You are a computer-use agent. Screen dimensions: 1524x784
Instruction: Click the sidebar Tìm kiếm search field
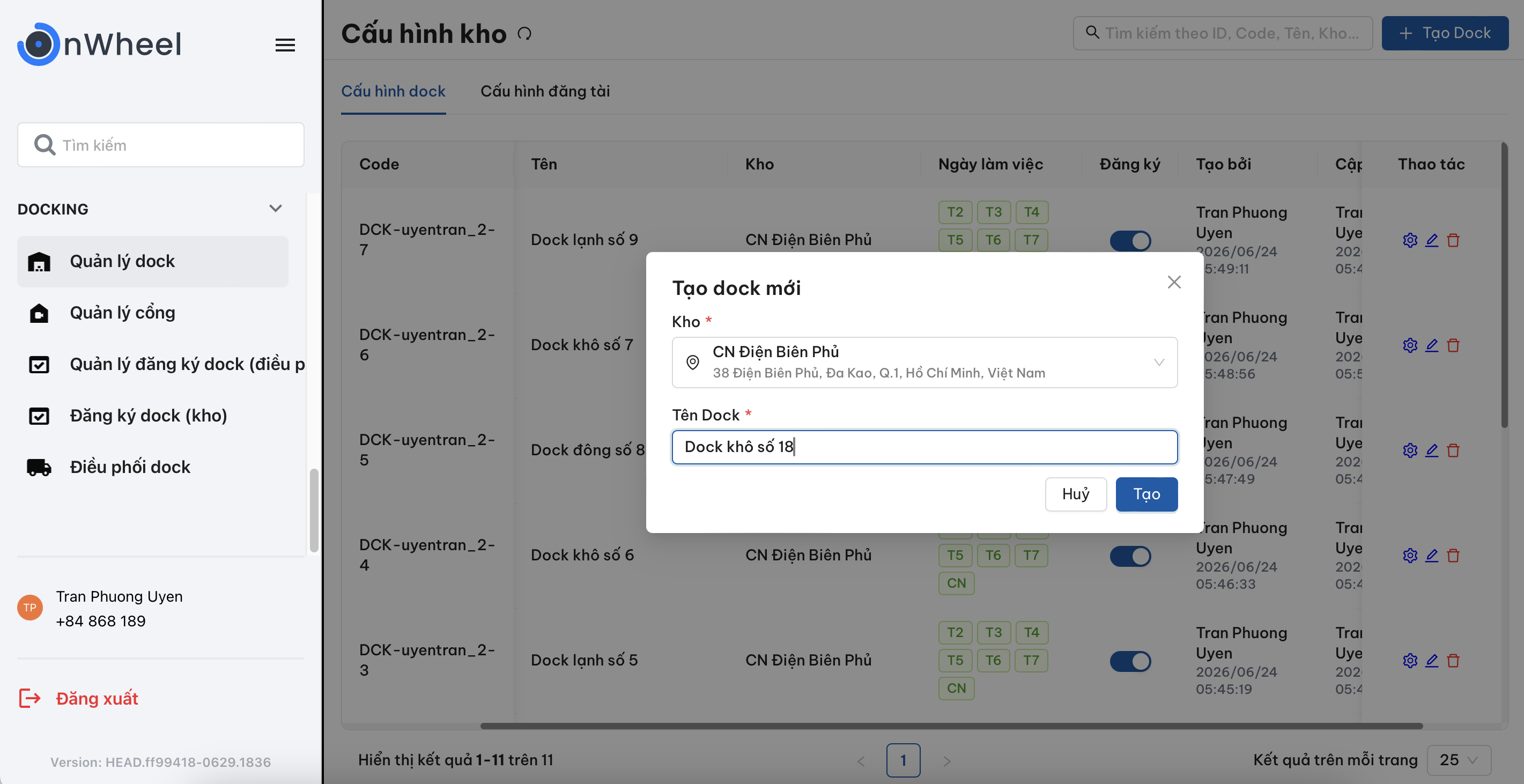click(x=161, y=145)
